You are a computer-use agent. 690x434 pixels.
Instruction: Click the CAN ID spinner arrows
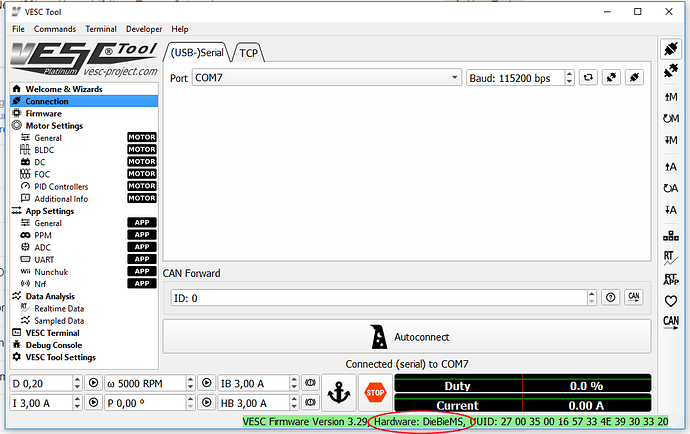point(592,297)
